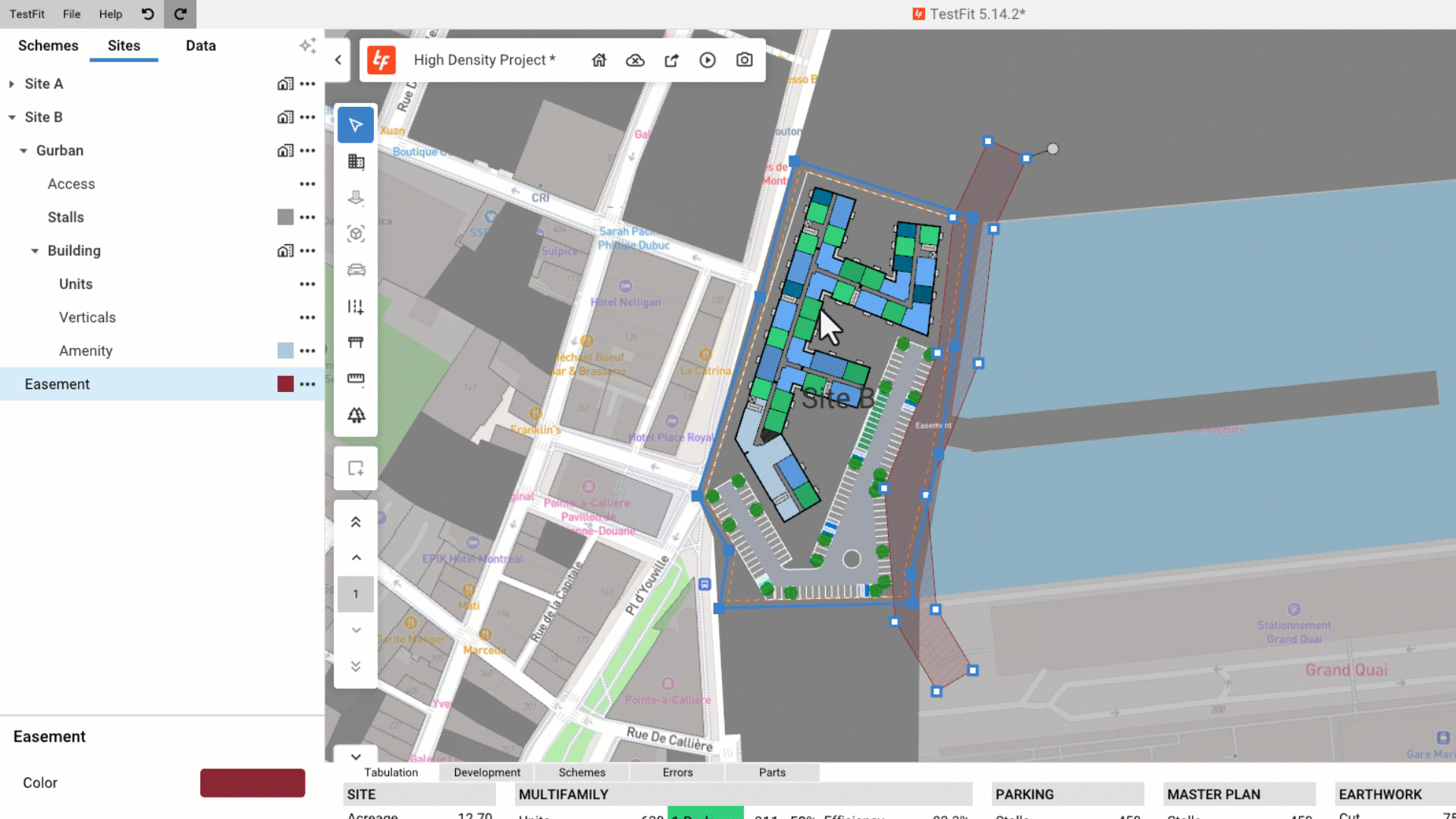
Task: Jump to top floor double chevron
Action: (356, 522)
